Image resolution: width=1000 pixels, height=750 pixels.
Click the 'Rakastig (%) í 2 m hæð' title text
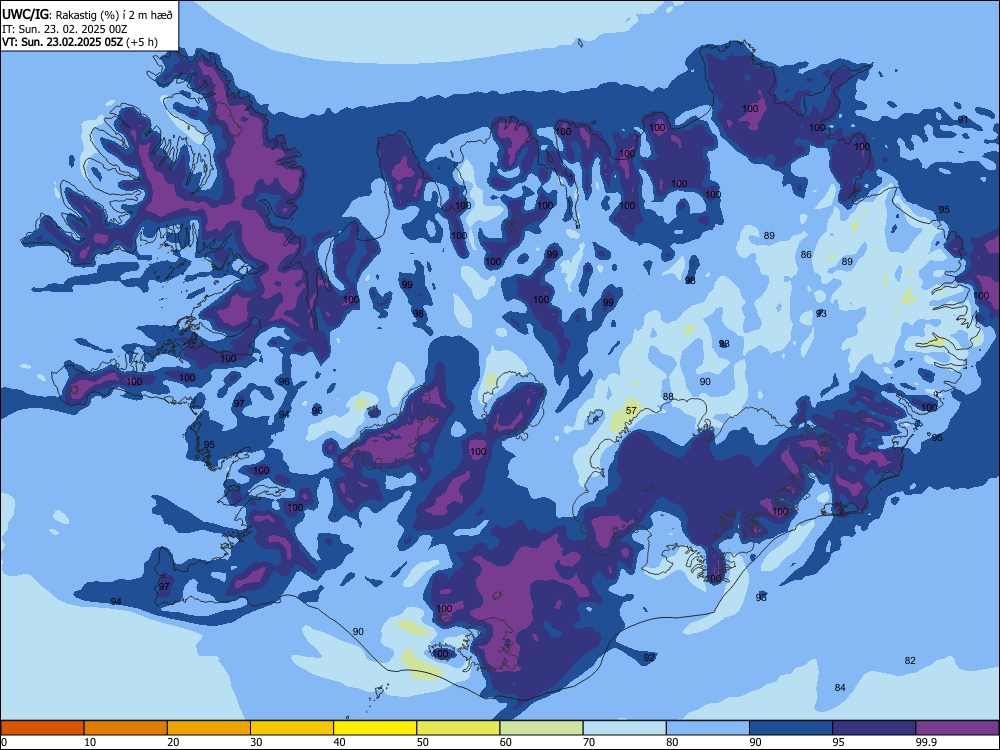tap(114, 15)
